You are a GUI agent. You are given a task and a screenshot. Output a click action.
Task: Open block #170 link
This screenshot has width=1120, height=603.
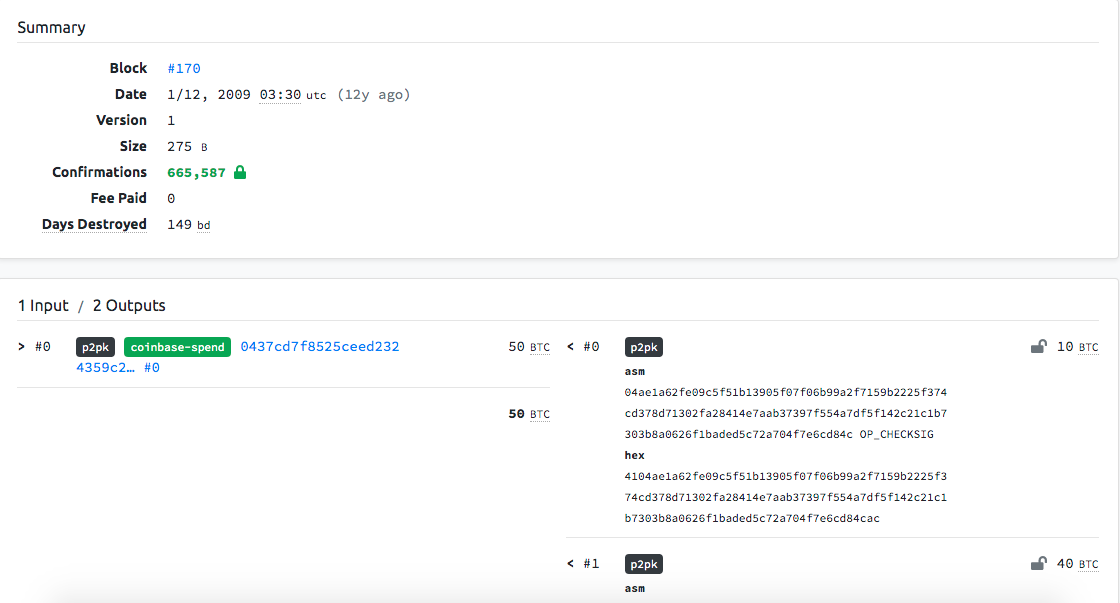(184, 69)
